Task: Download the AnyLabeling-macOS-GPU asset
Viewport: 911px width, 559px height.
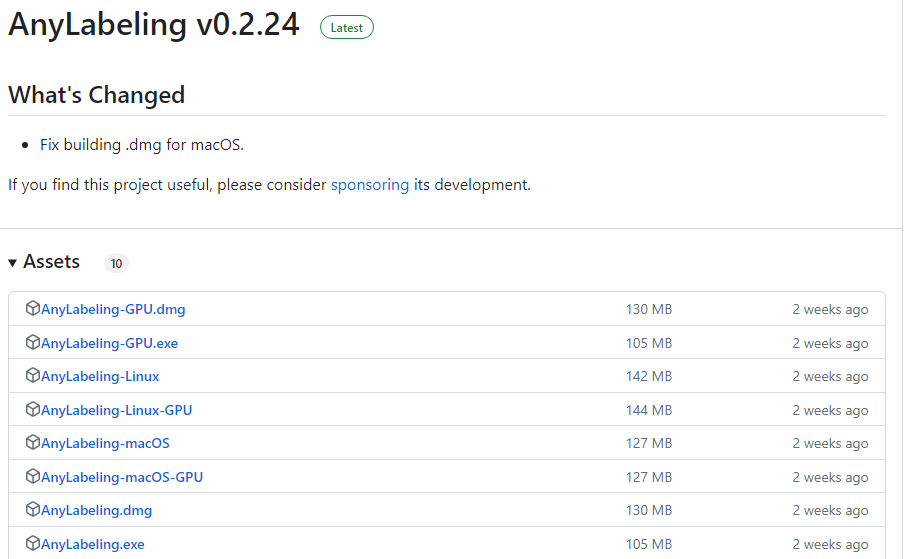Action: (x=121, y=477)
